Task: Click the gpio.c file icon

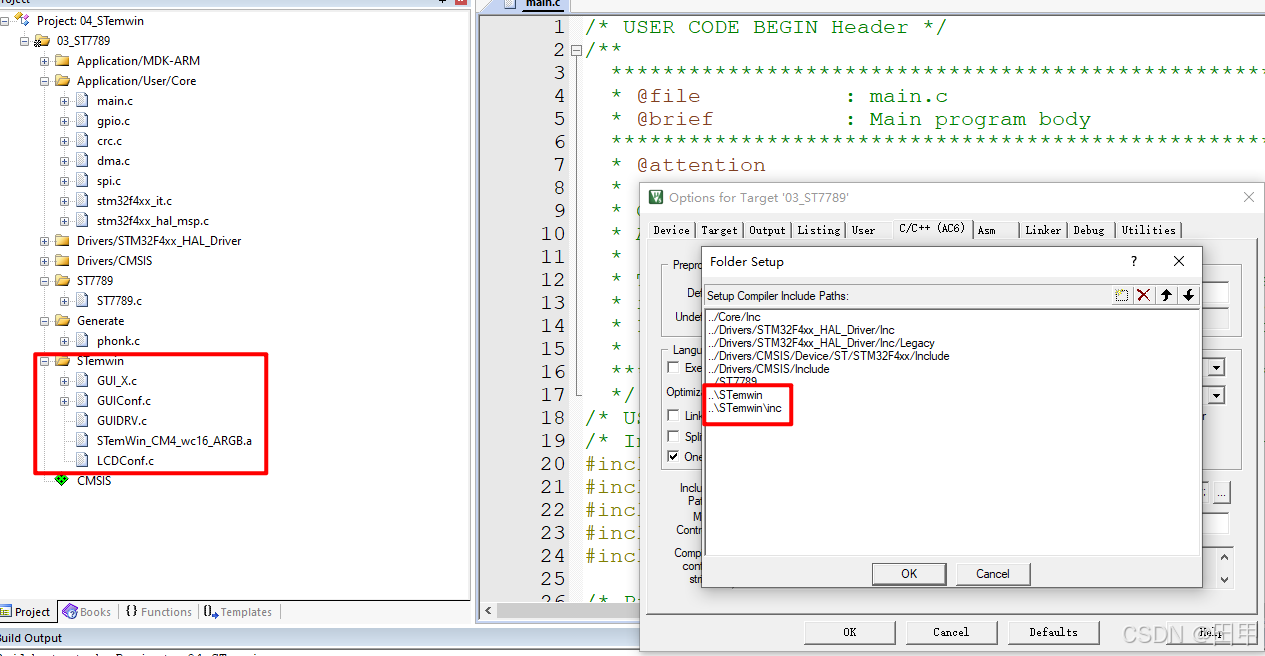Action: [x=82, y=121]
